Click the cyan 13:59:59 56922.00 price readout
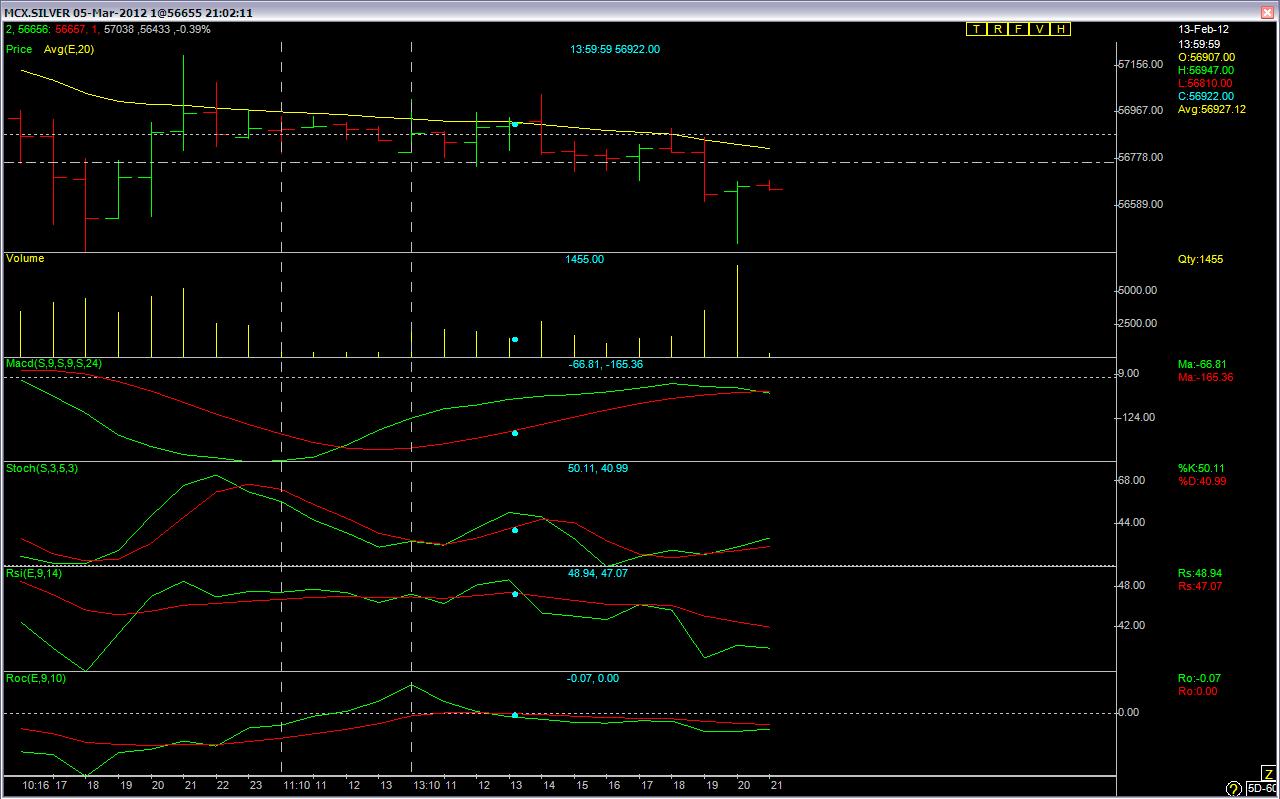1280x799 pixels. point(615,49)
